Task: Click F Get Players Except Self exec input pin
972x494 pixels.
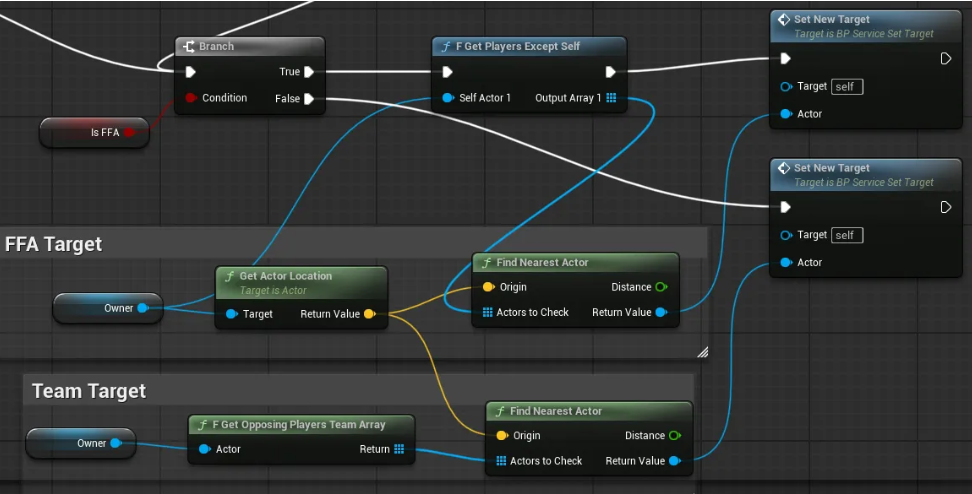Action: (x=447, y=72)
